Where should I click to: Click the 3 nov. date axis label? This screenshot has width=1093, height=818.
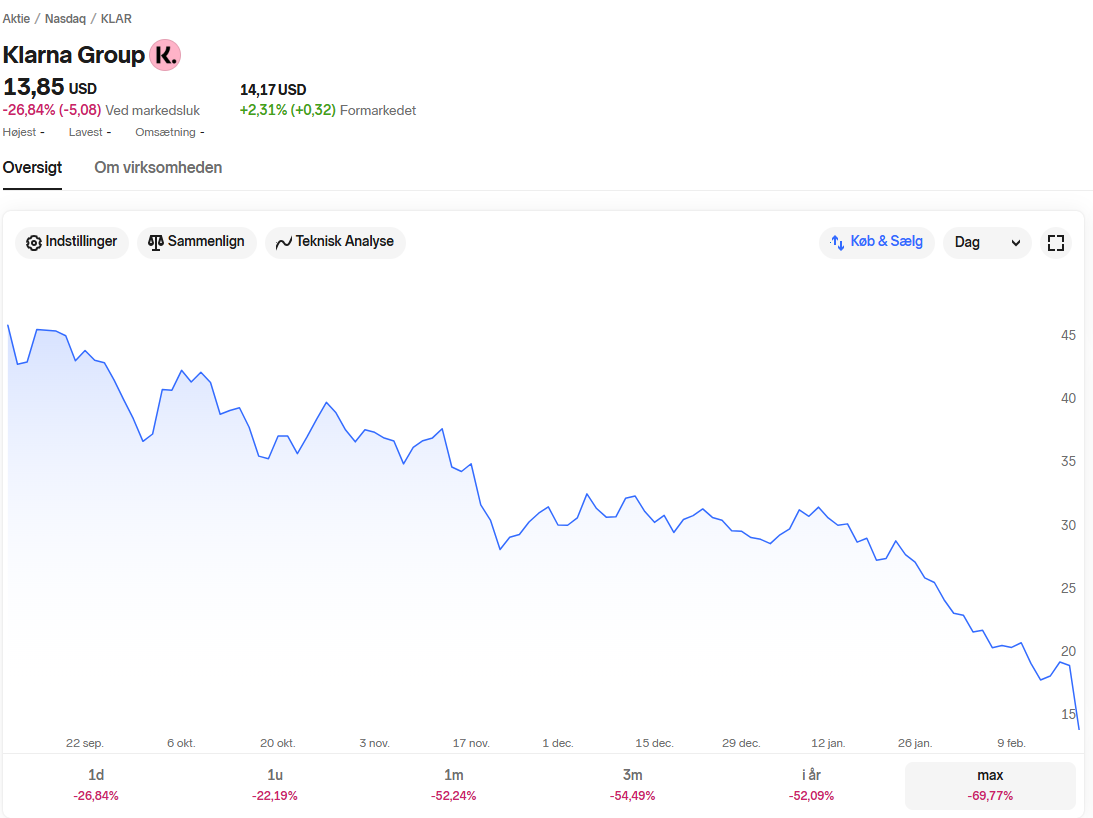click(374, 743)
